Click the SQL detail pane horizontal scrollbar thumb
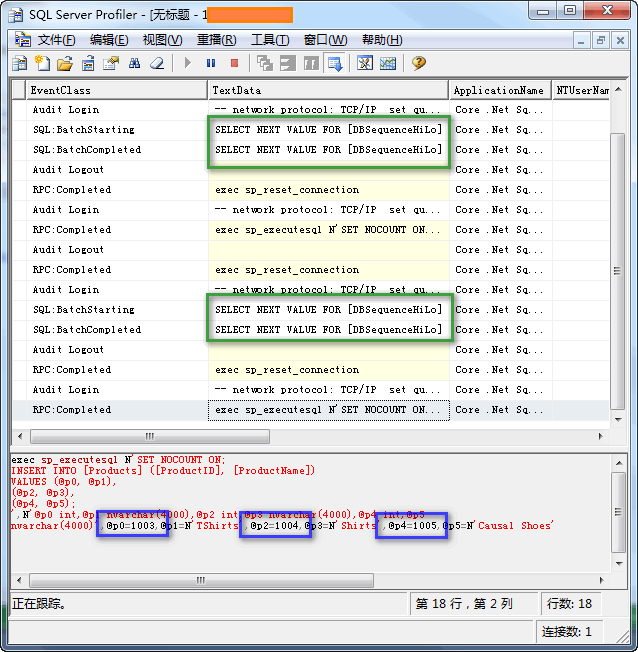The width and height of the screenshot is (638, 652). pos(201,580)
